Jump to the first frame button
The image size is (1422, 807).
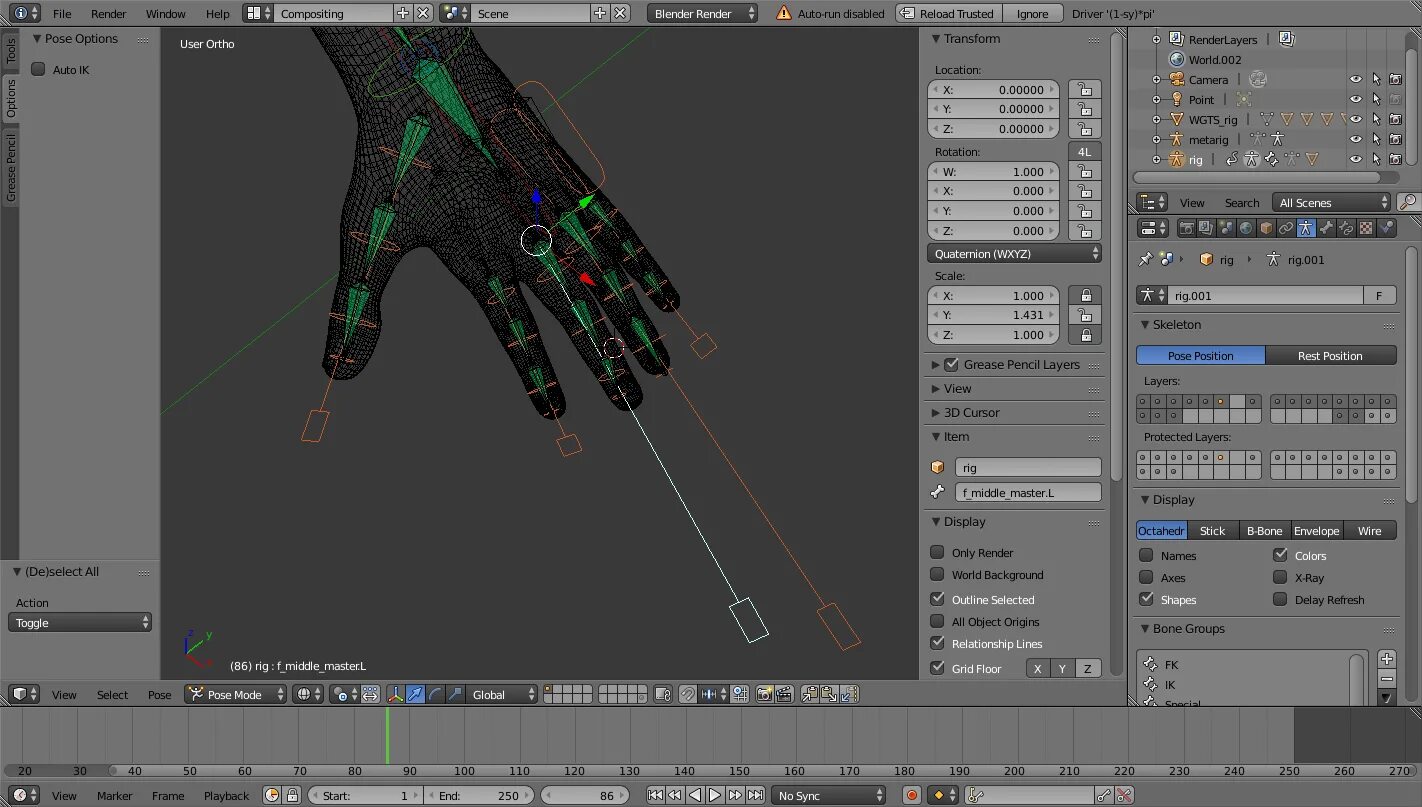[x=654, y=796]
